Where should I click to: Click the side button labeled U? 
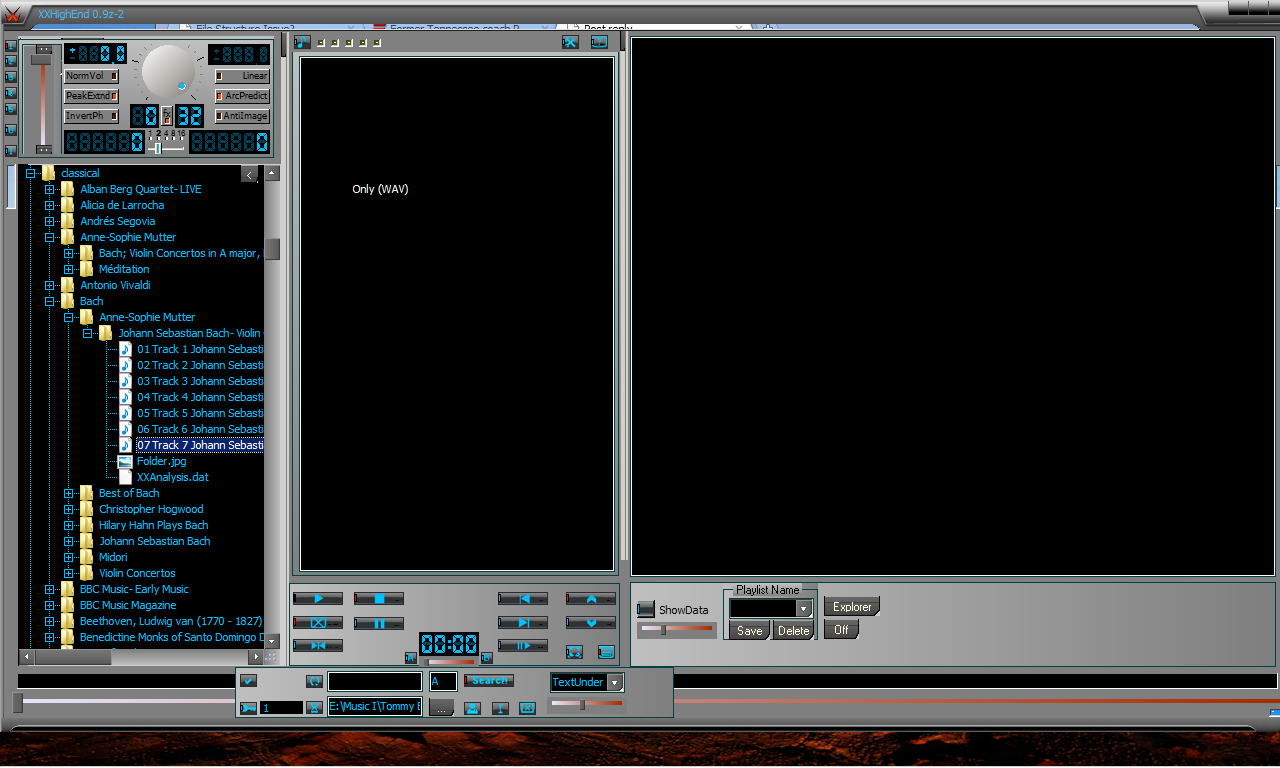11,130
